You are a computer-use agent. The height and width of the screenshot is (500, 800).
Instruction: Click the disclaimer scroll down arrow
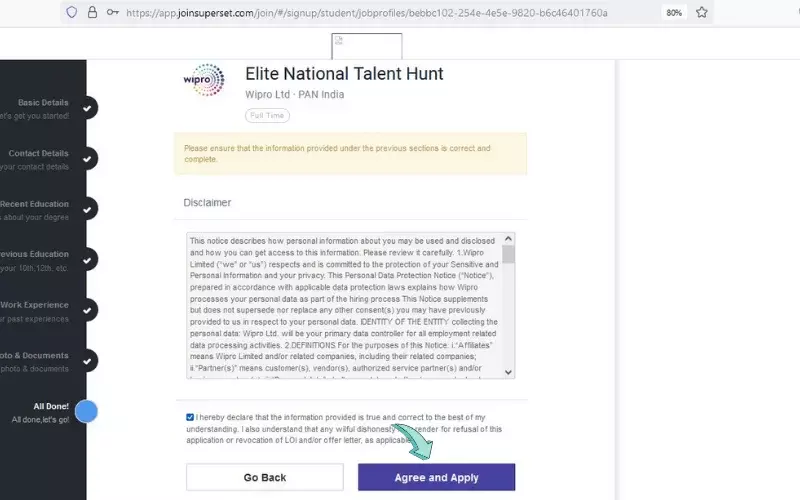coord(508,372)
